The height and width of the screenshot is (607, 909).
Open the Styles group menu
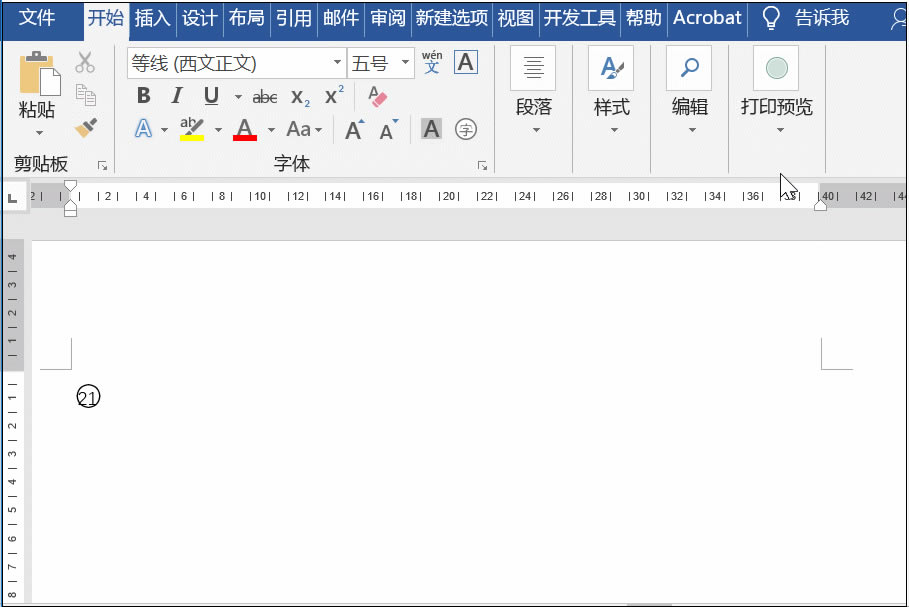pyautogui.click(x=612, y=91)
